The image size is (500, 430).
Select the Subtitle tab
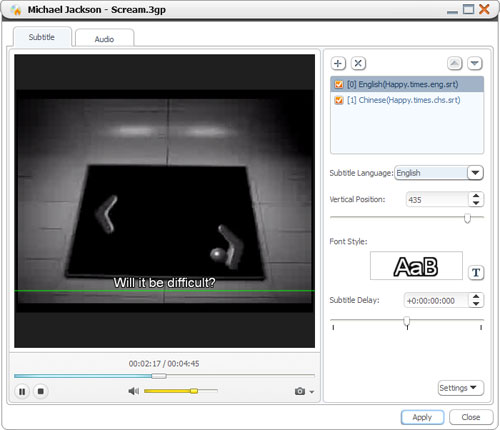pos(42,37)
